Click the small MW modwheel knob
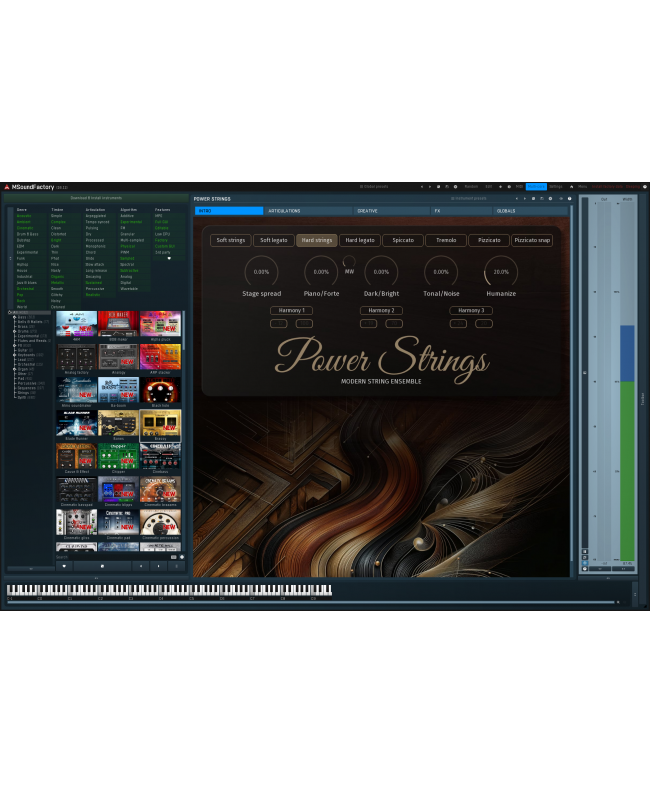Screen dimensions: 650x794 pos(349,262)
